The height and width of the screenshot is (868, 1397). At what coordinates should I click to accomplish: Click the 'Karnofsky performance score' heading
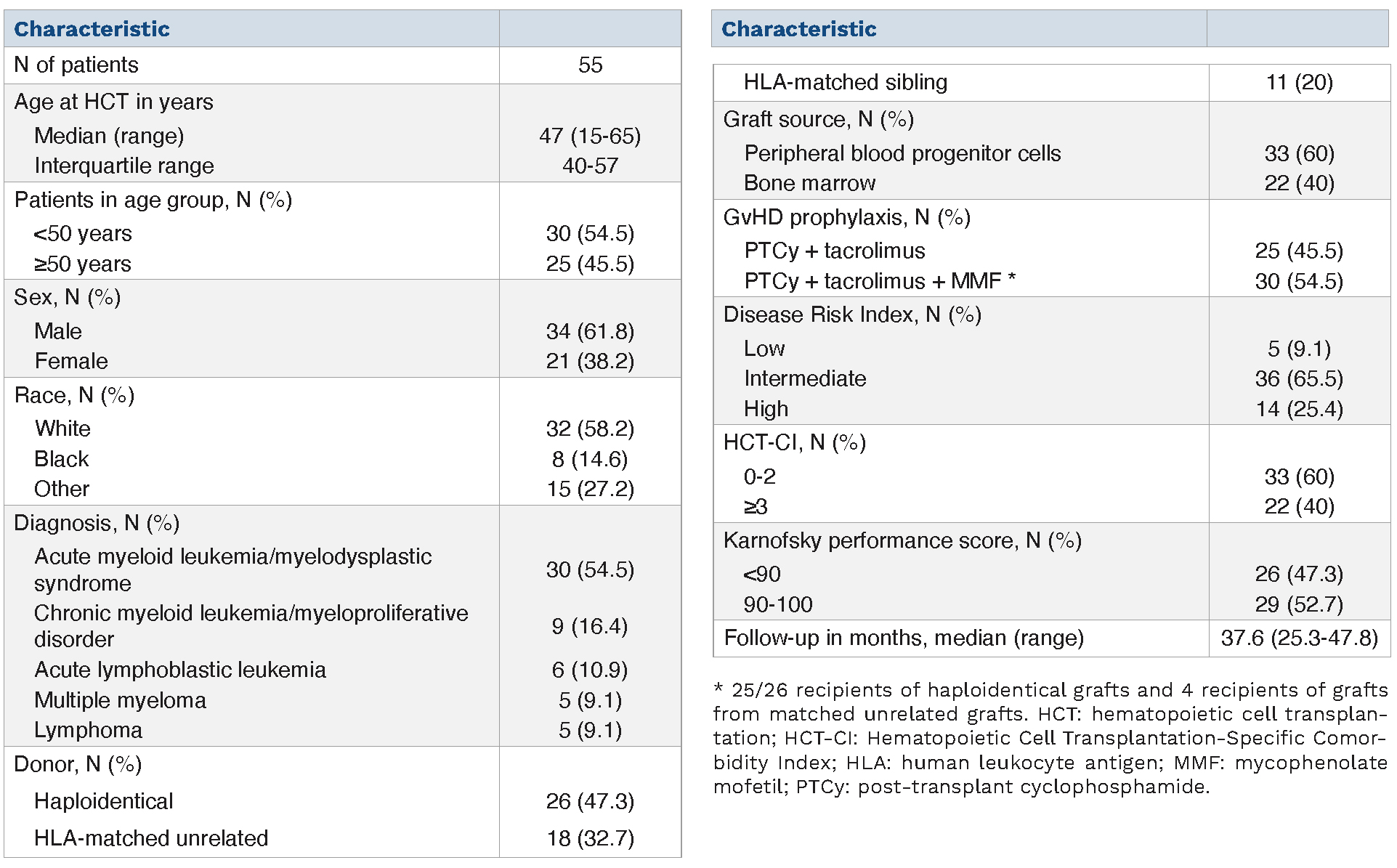point(902,540)
